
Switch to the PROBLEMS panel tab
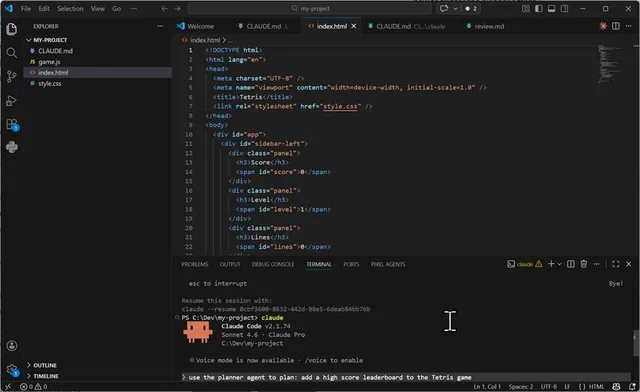click(x=195, y=264)
